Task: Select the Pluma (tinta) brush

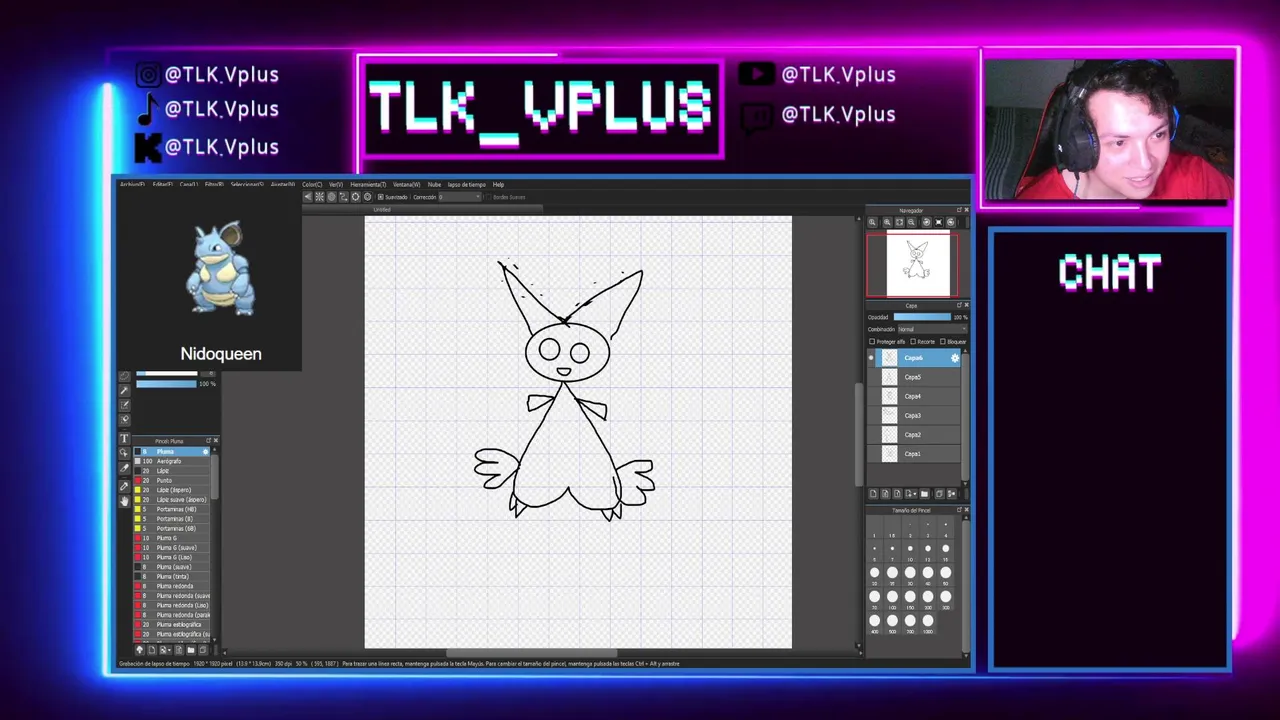Action: point(171,577)
